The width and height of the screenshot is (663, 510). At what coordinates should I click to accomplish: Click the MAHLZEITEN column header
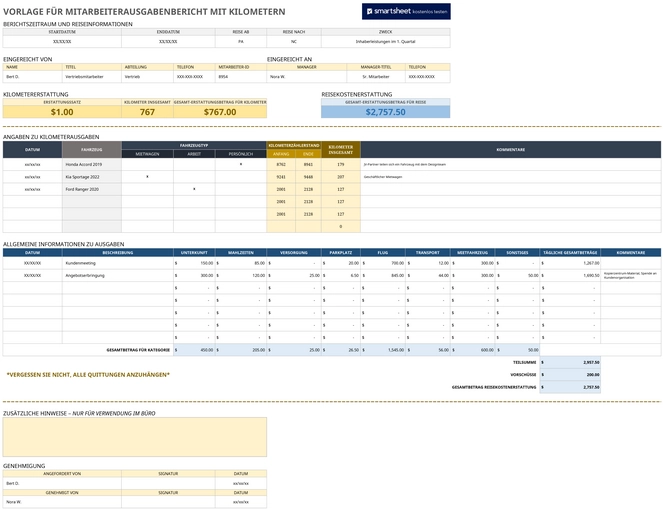tap(241, 252)
